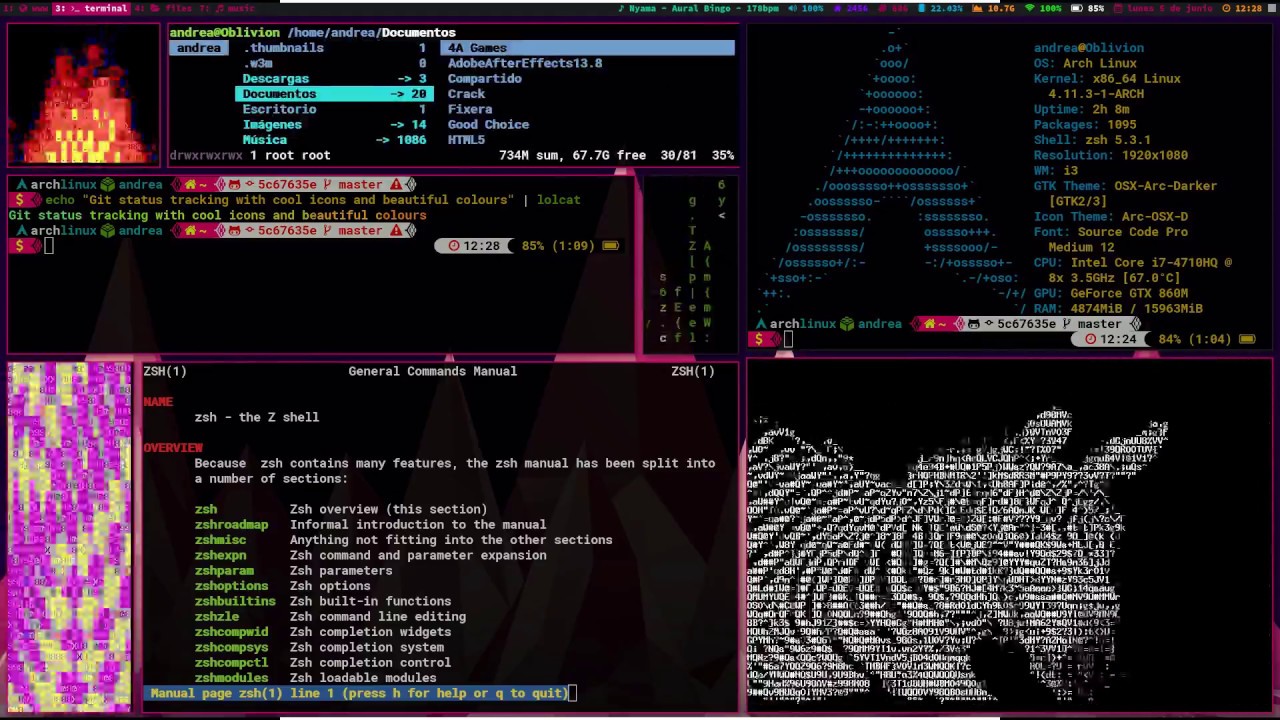This screenshot has height=720, width=1280.
Task: Click the commit hash 5c67635e in first prompt
Action: click(287, 184)
